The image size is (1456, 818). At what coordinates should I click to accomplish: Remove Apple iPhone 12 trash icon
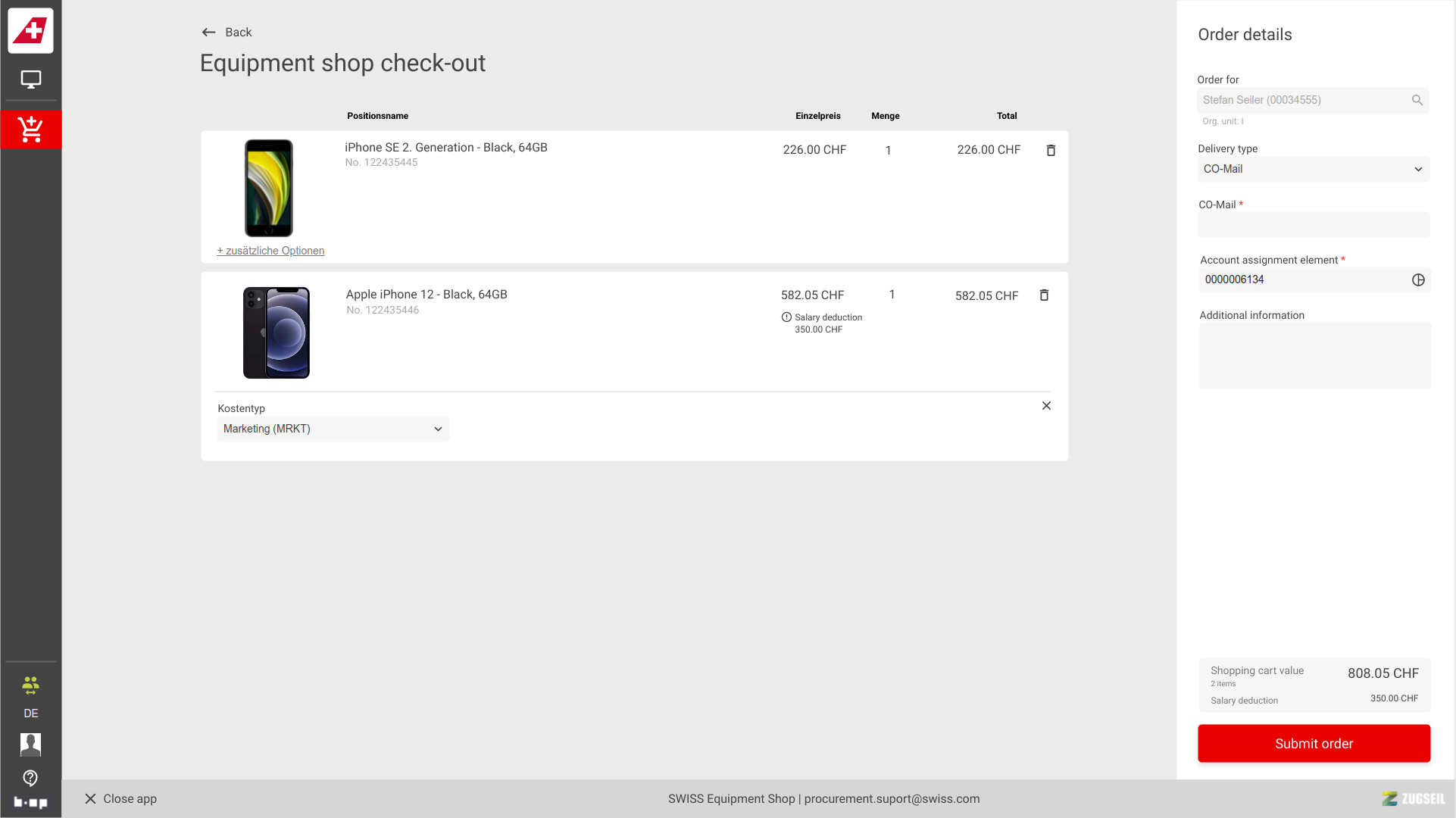pyautogui.click(x=1044, y=295)
